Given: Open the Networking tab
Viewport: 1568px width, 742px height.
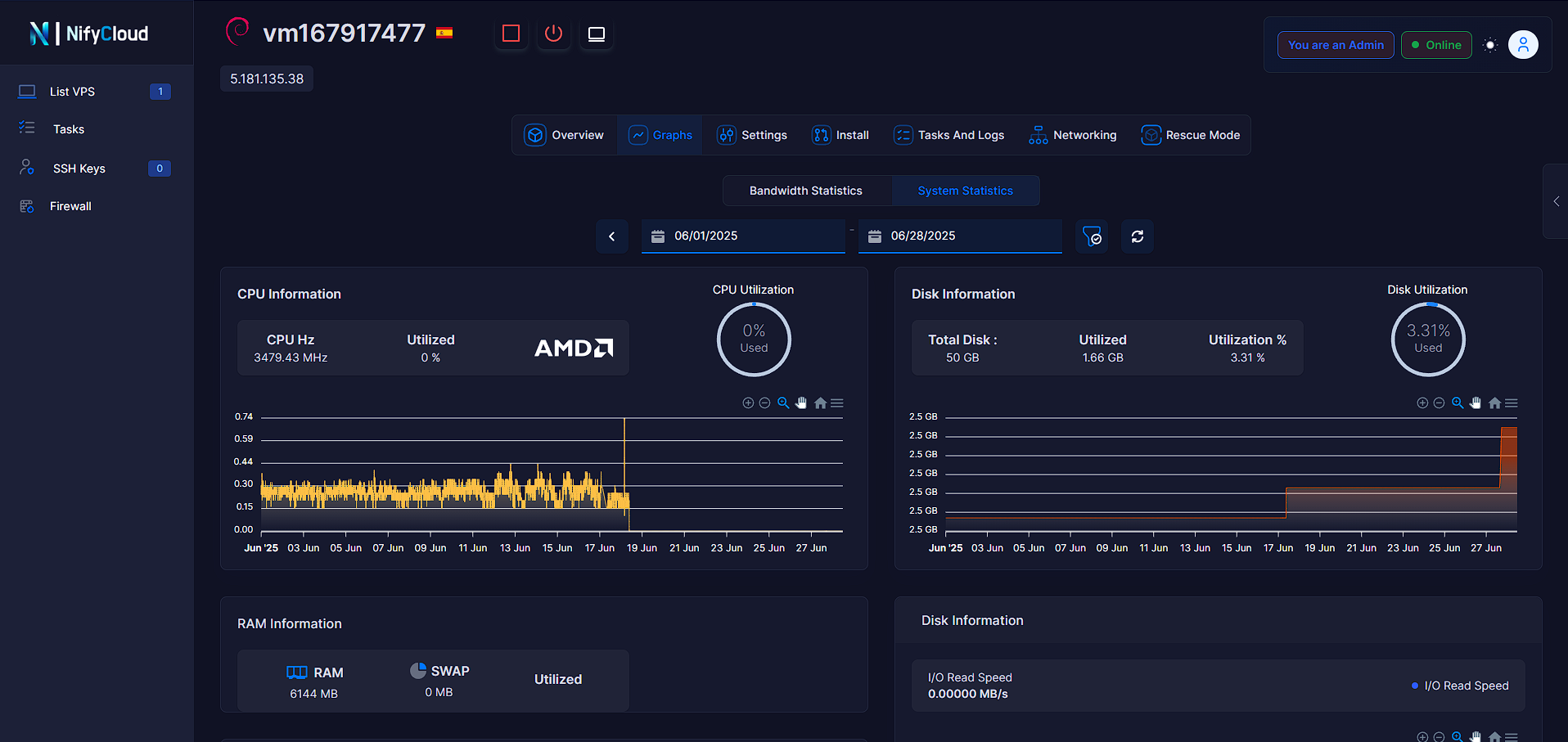Looking at the screenshot, I should coord(1073,135).
